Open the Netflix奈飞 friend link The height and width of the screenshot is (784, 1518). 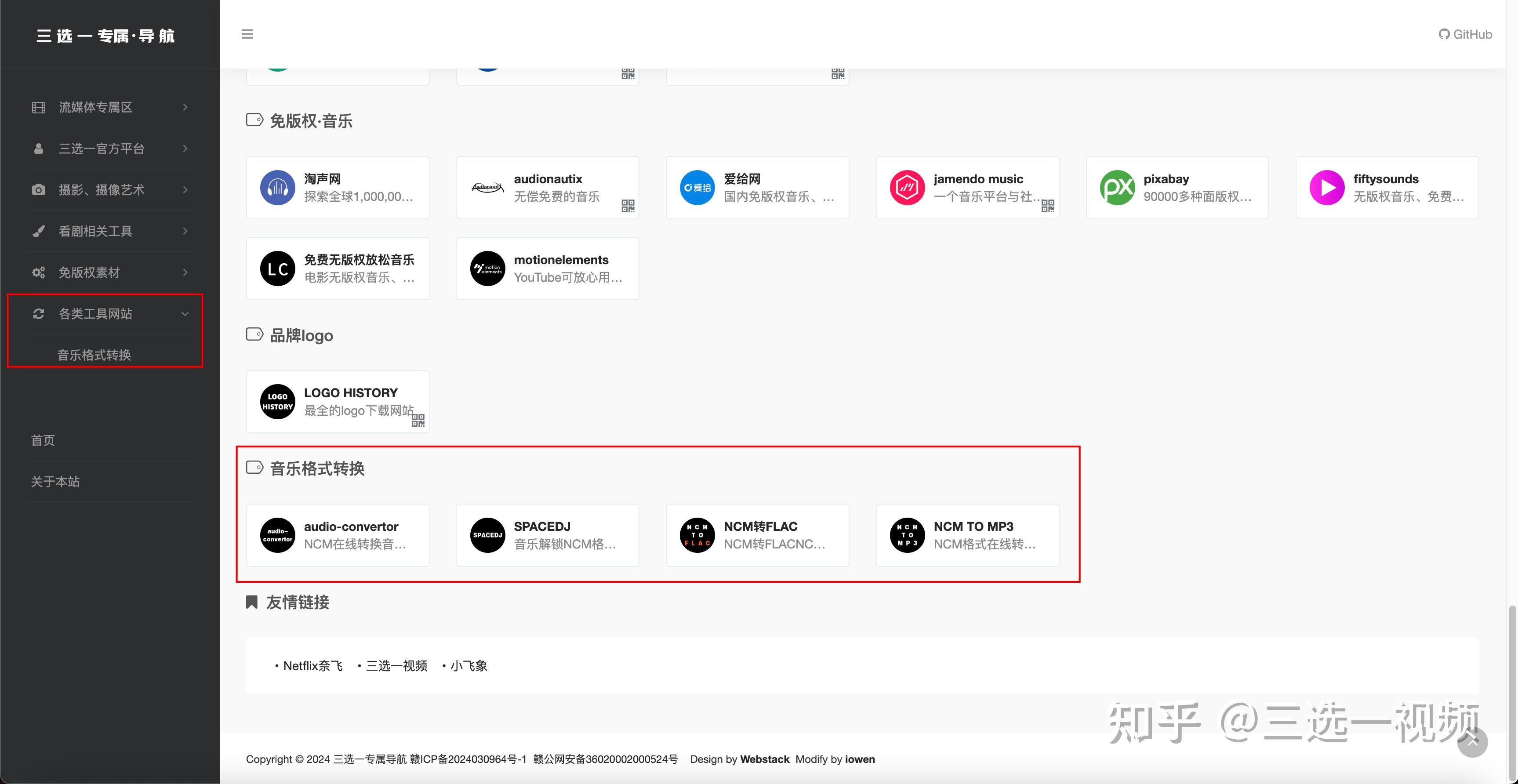coord(312,666)
